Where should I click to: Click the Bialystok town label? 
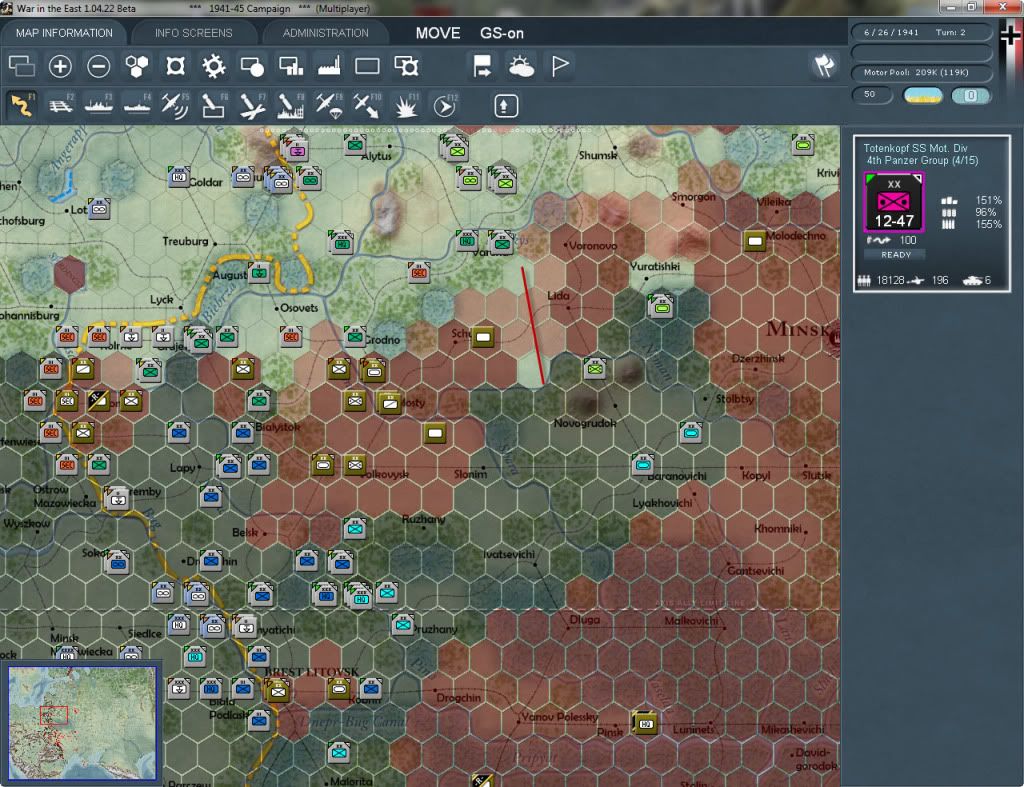(x=278, y=427)
